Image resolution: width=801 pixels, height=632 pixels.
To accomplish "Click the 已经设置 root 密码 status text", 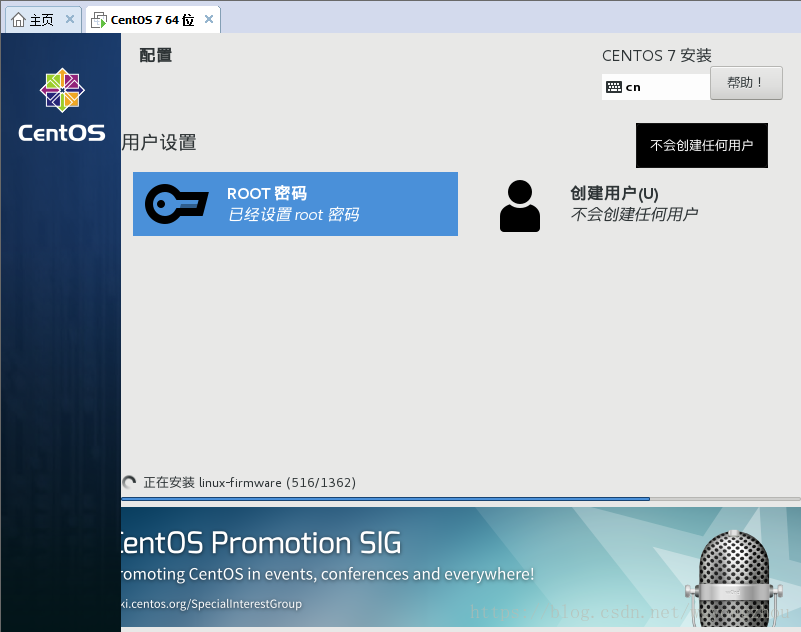I will pos(293,215).
